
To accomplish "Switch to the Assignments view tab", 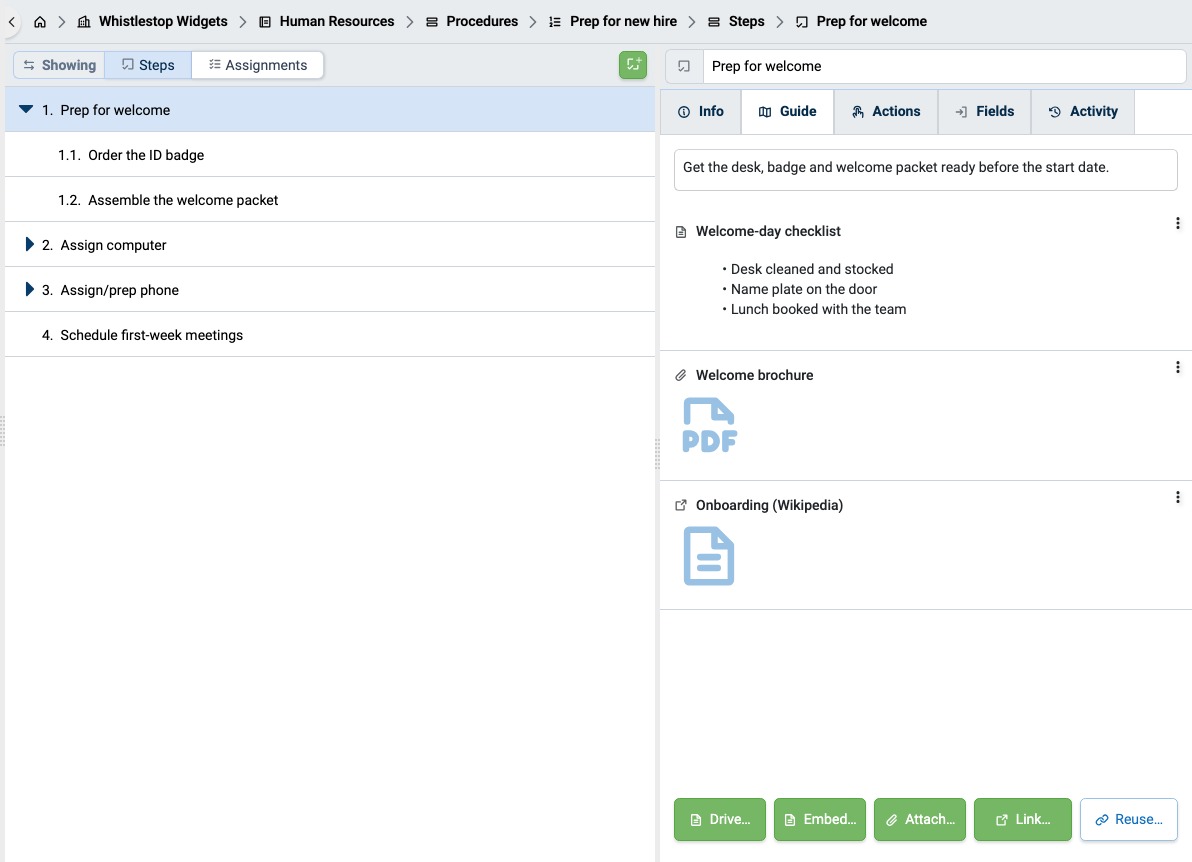I will click(x=258, y=65).
